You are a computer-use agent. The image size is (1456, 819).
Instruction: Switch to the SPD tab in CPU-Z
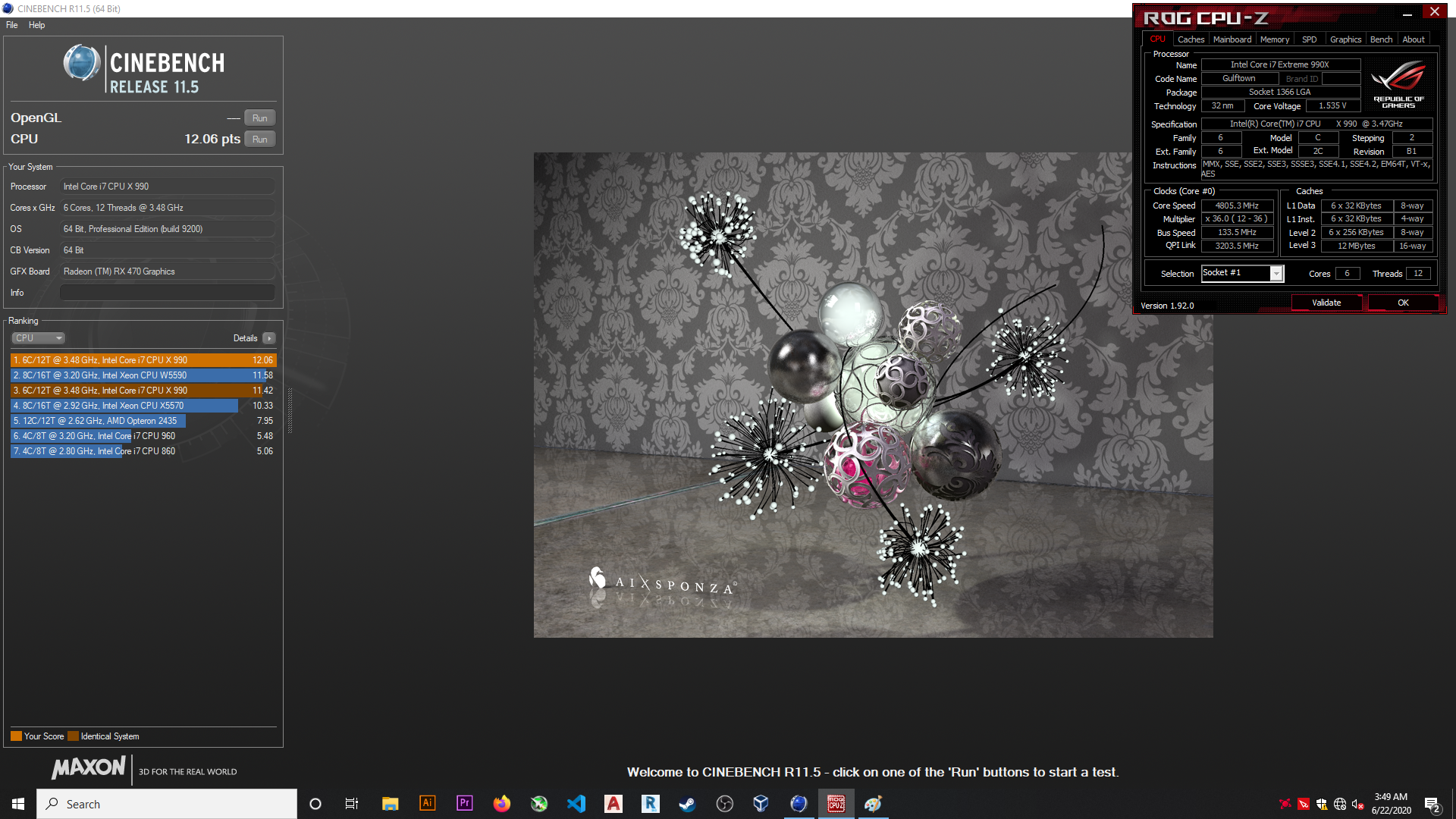click(x=1310, y=39)
